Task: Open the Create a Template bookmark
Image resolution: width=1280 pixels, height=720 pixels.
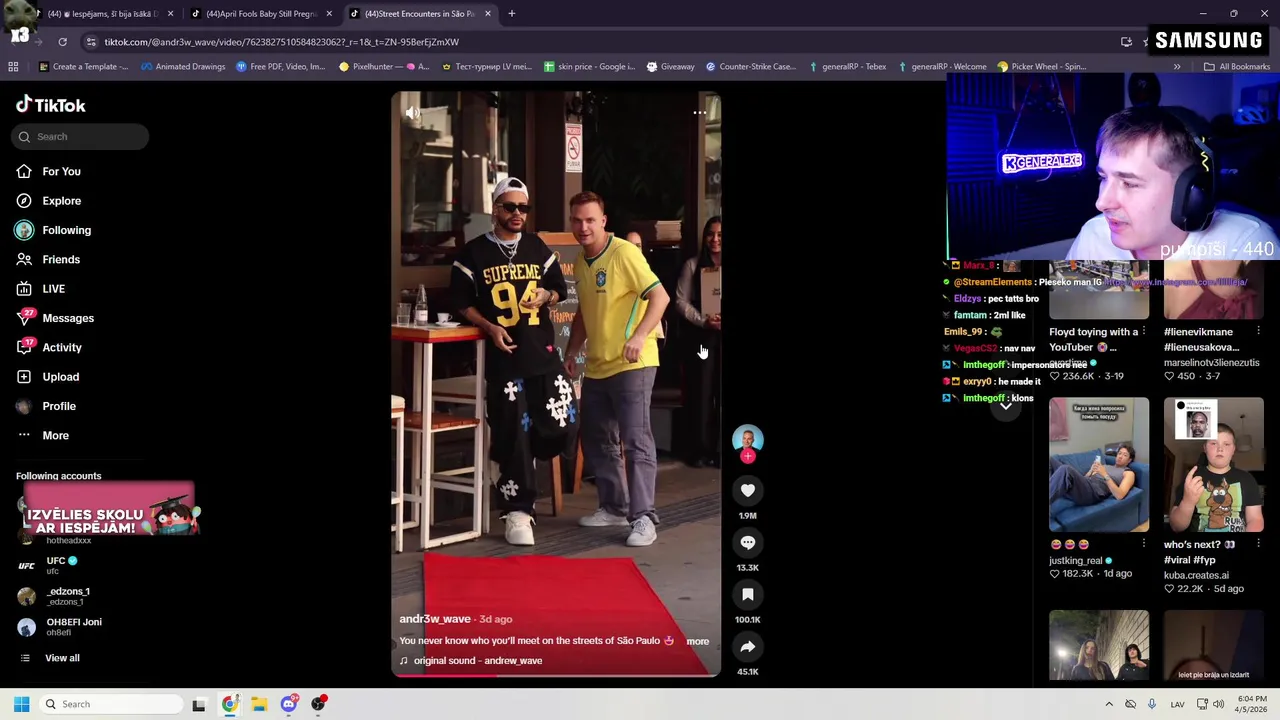Action: [x=83, y=67]
